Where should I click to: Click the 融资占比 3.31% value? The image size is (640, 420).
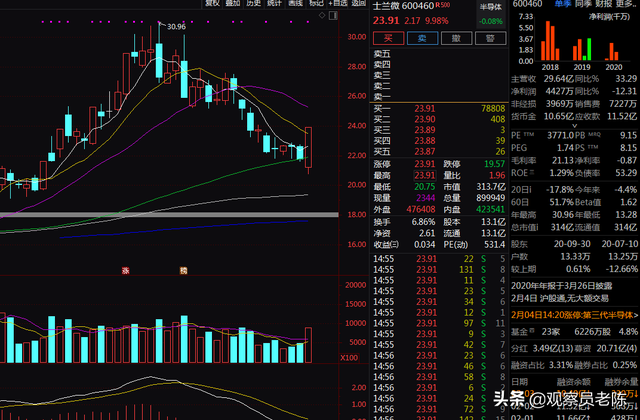click(x=560, y=365)
